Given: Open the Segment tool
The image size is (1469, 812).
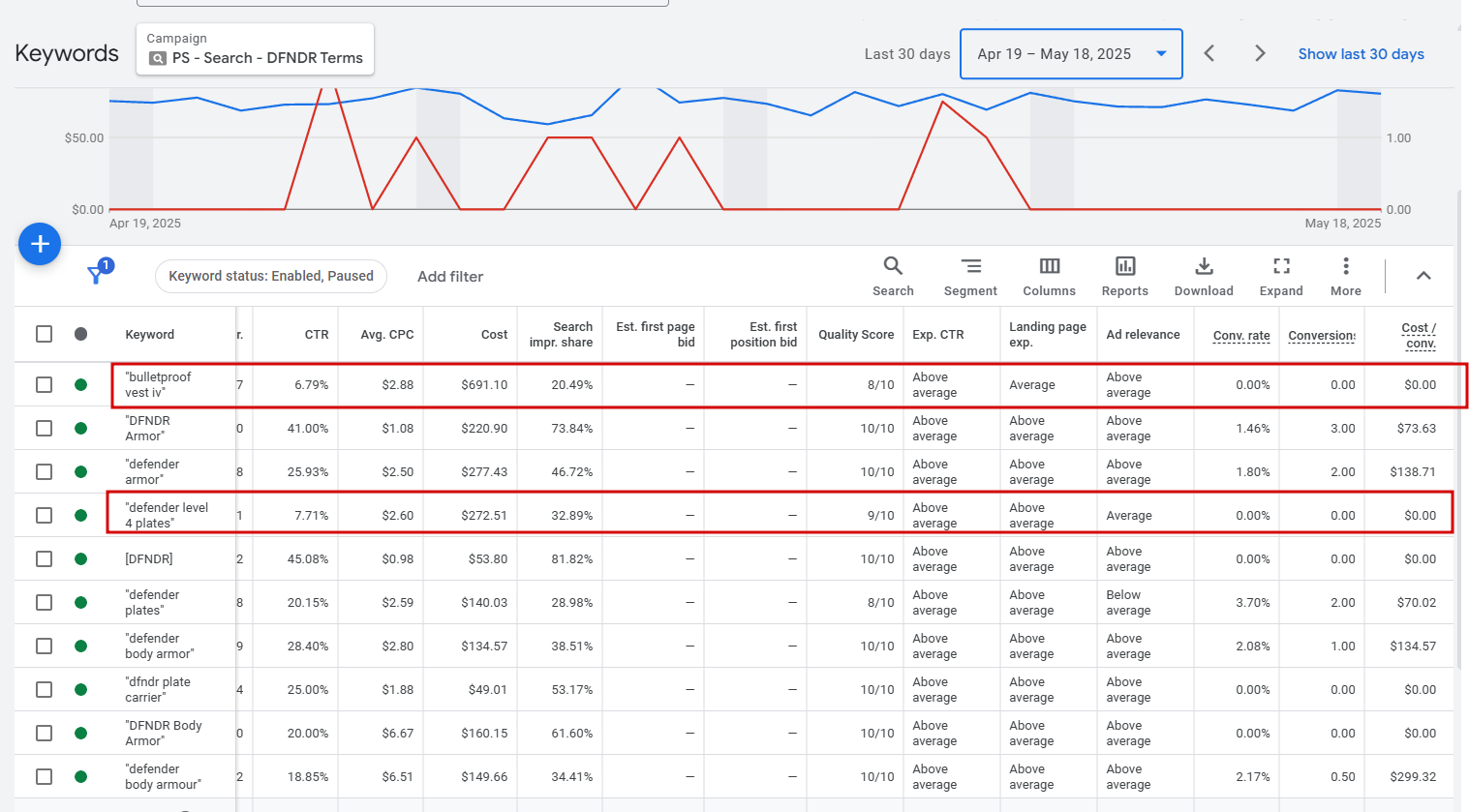Looking at the screenshot, I should pos(970,266).
